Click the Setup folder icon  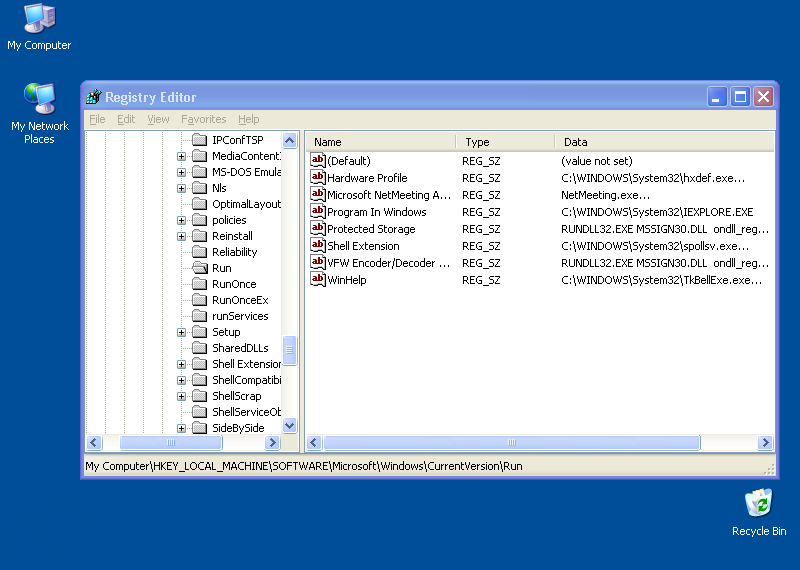[x=199, y=332]
